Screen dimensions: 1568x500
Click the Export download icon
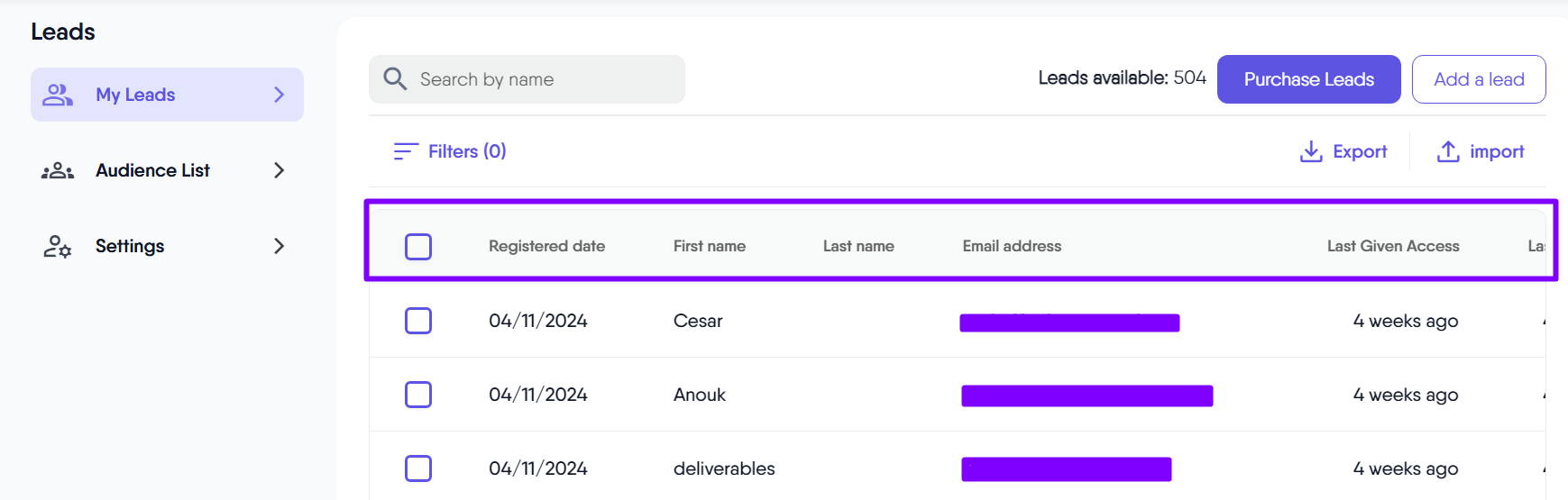point(1311,151)
